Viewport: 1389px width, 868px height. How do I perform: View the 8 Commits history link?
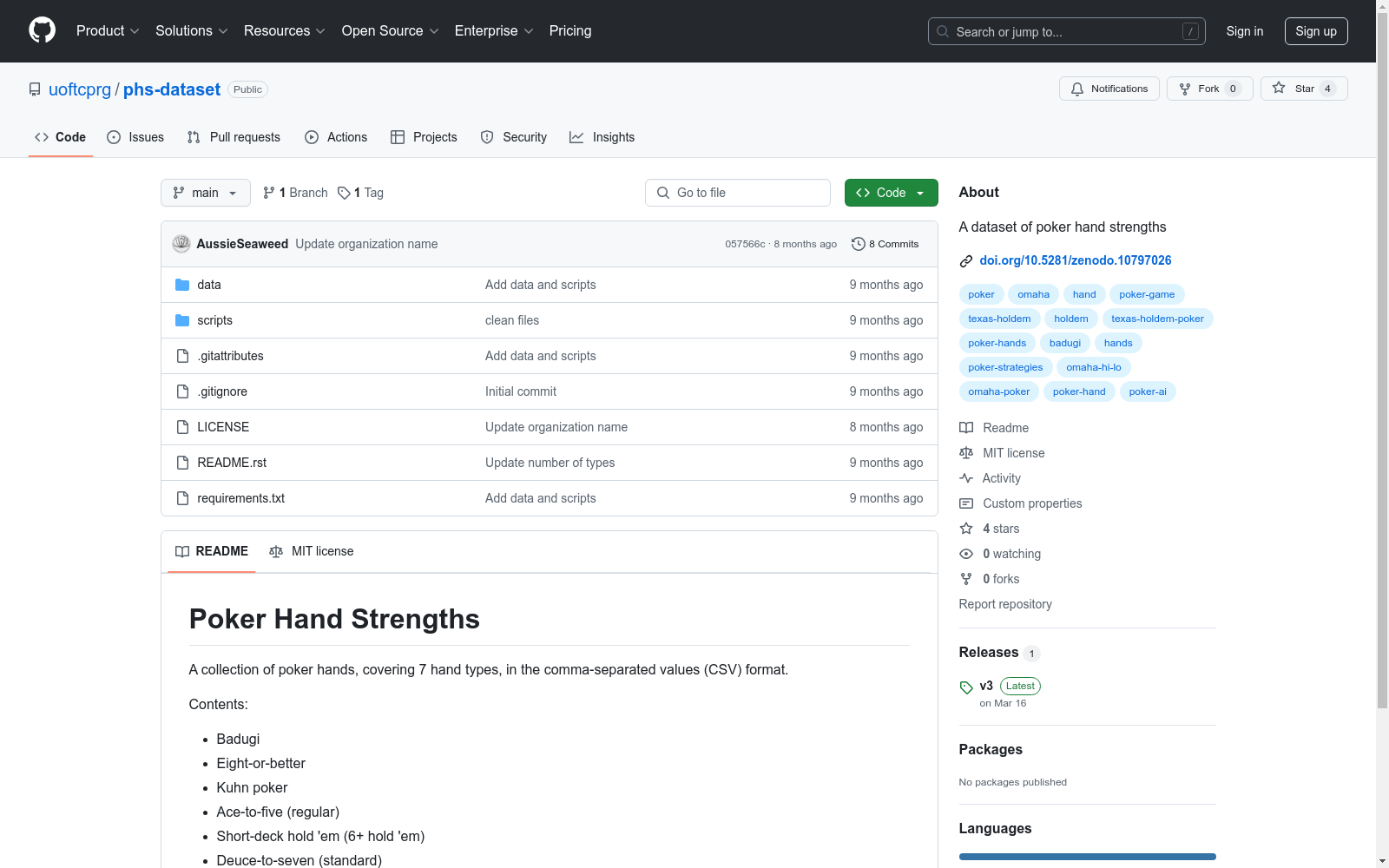pyautogui.click(x=885, y=244)
